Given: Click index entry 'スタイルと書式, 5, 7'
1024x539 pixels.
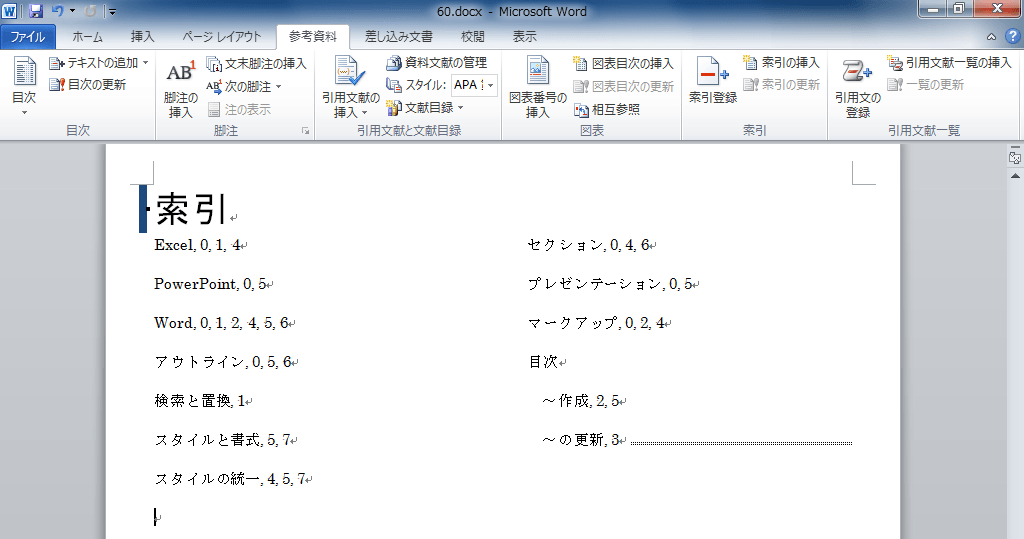Looking at the screenshot, I should point(222,440).
